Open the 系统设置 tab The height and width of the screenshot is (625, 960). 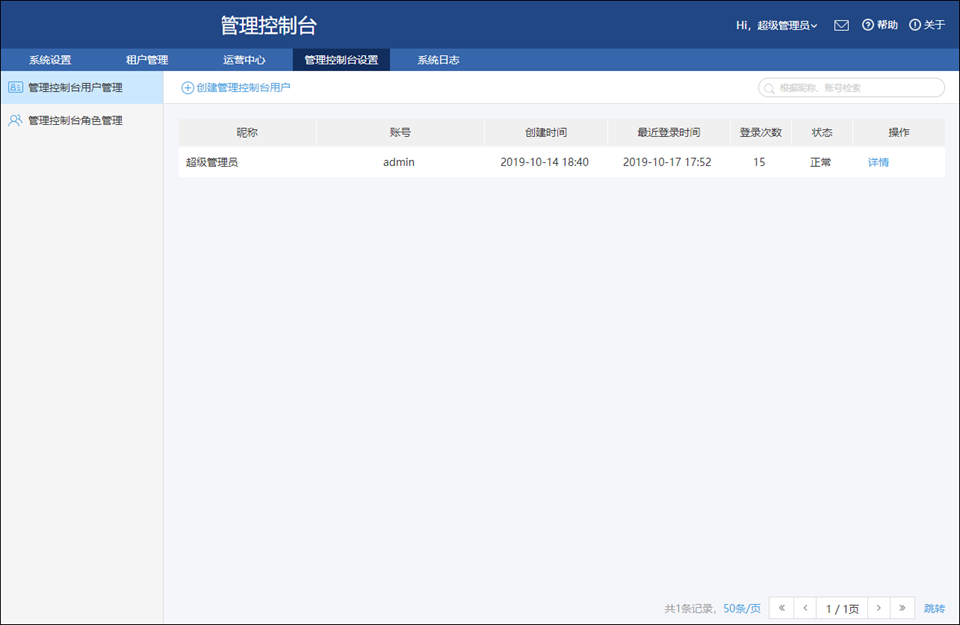(x=48, y=59)
